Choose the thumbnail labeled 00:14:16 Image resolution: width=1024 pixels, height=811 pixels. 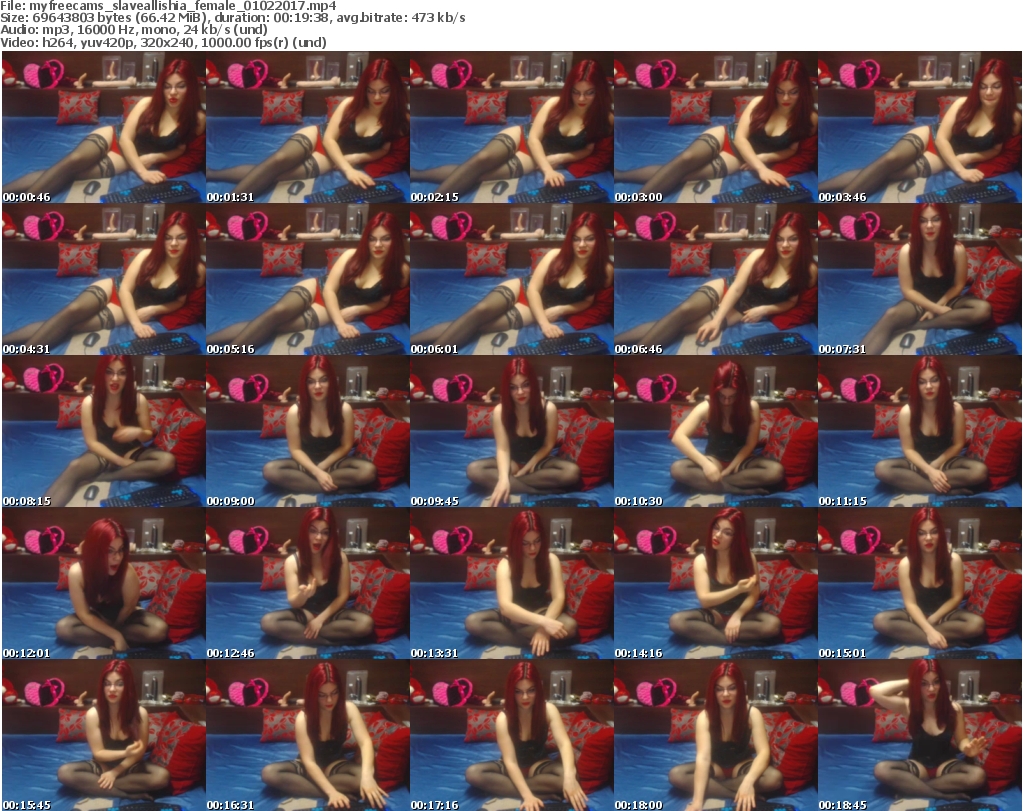(716, 584)
